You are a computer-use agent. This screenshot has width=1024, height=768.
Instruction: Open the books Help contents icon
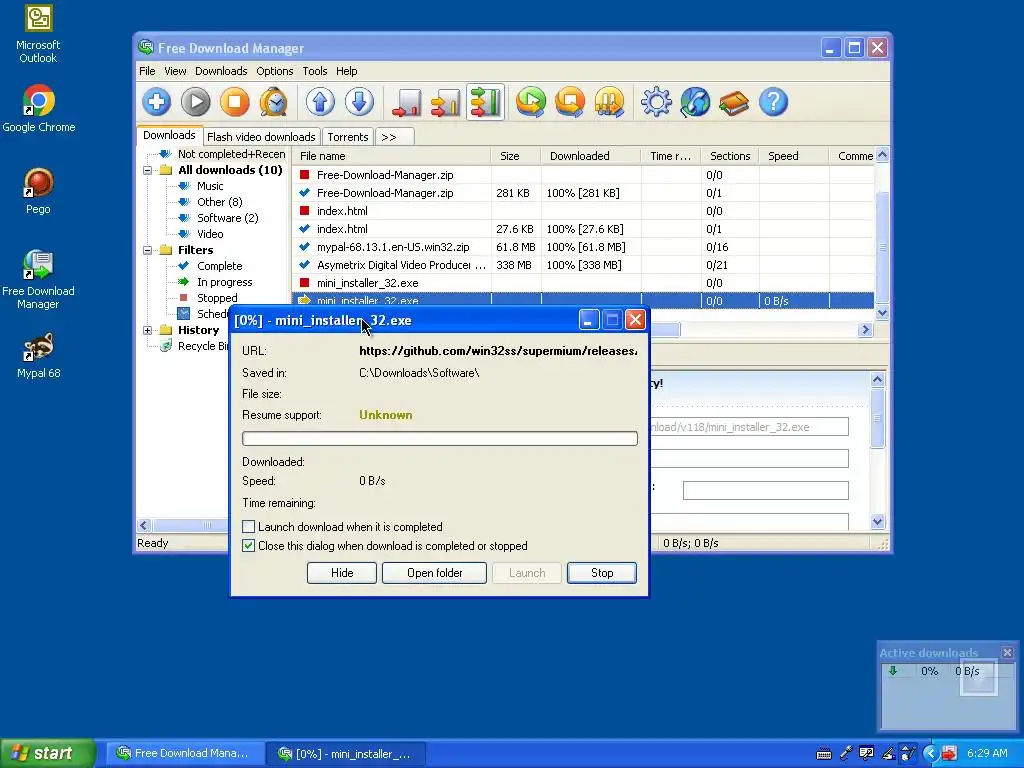point(734,103)
